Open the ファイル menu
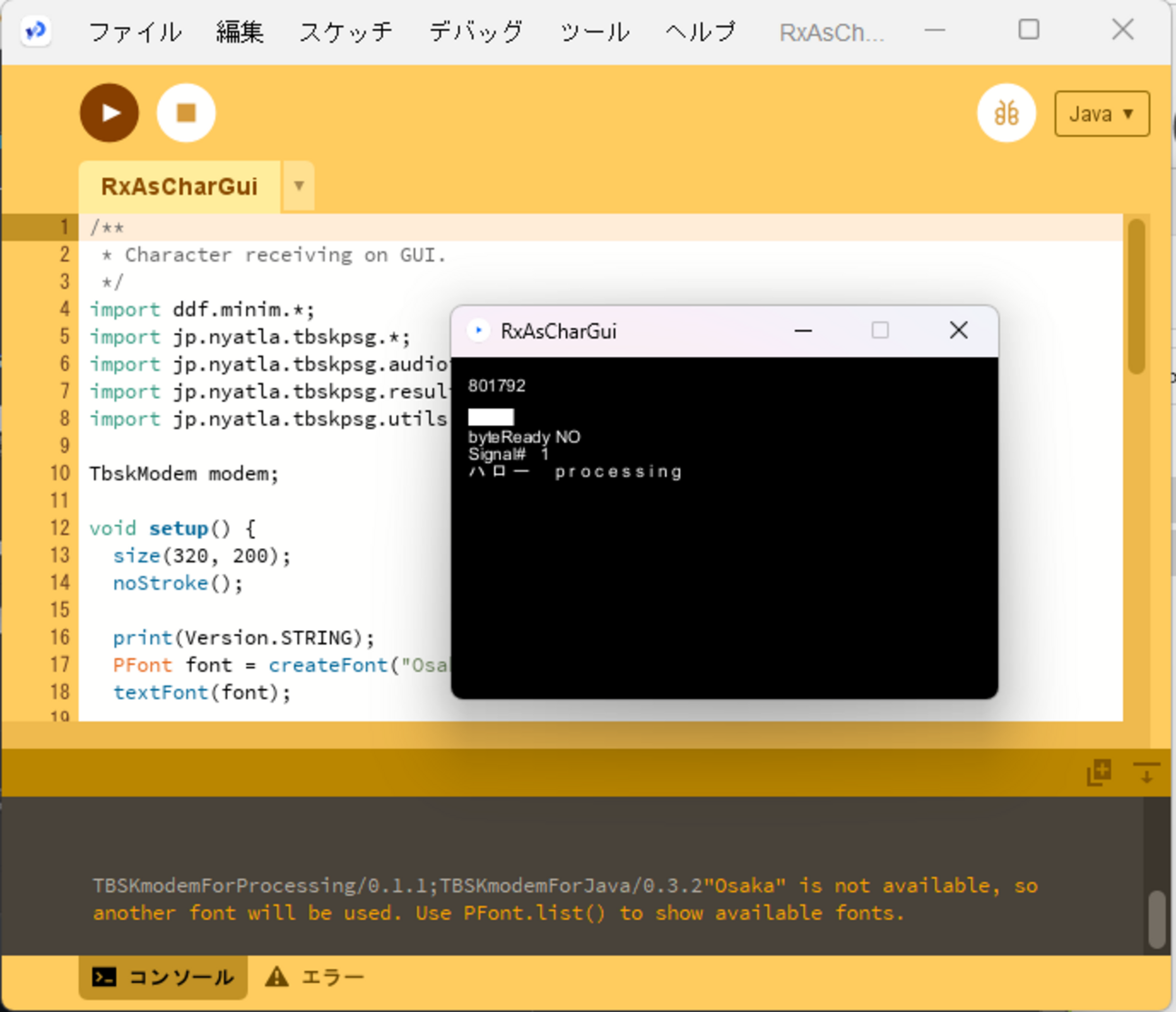This screenshot has width=1176, height=1012. [x=136, y=33]
